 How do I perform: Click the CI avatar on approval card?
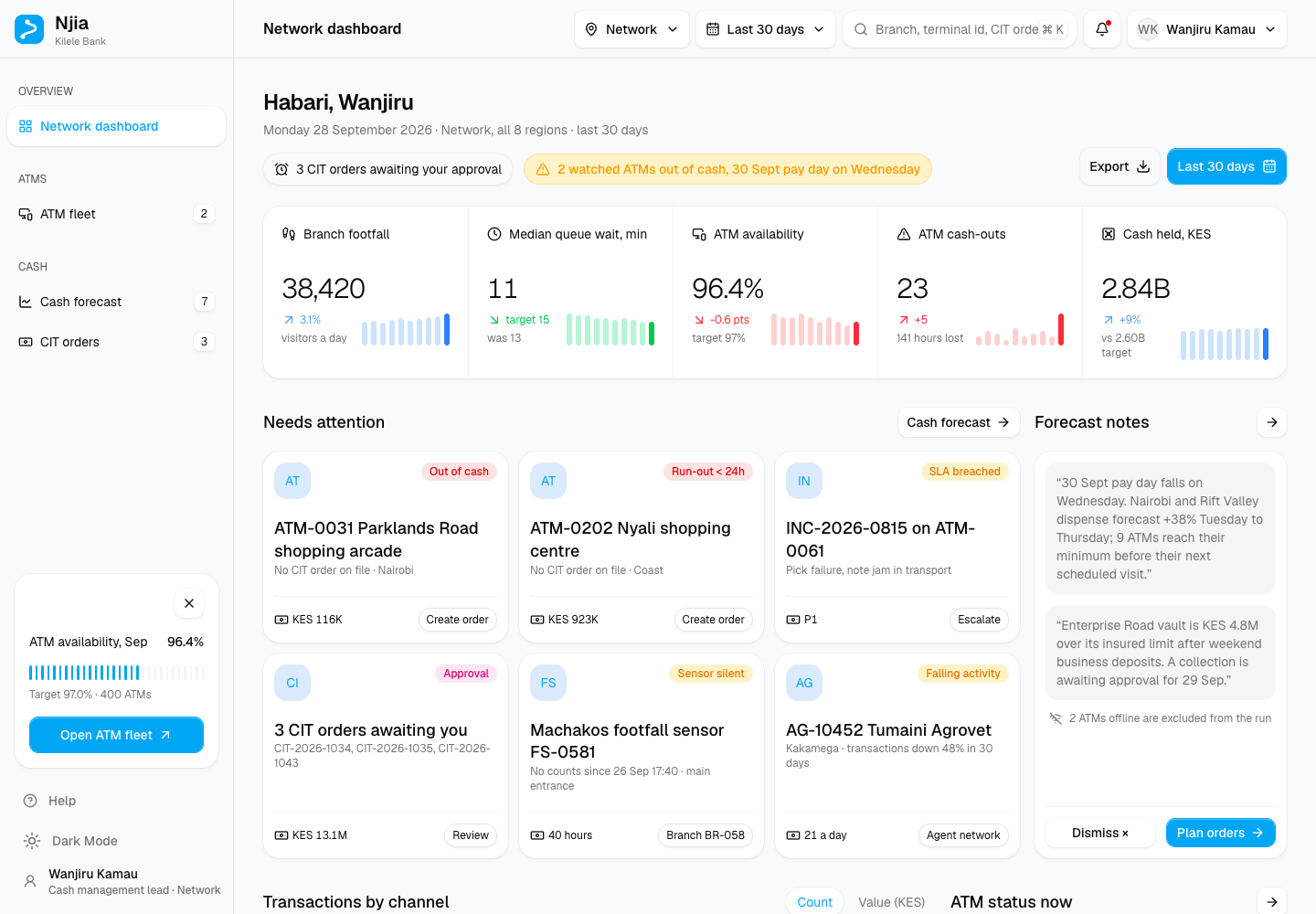292,683
